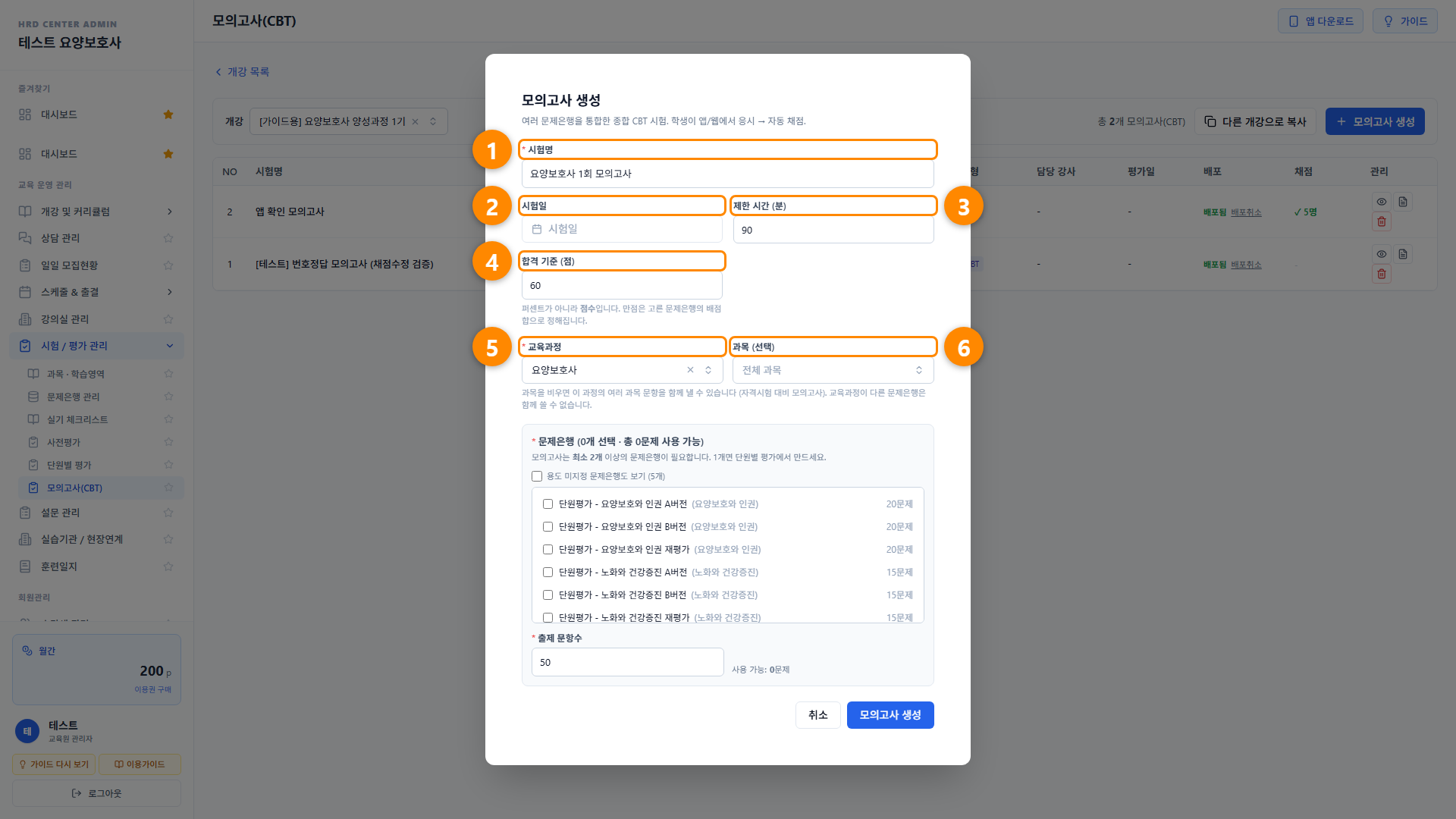The height and width of the screenshot is (819, 1456).
Task: Click the blue 모의고사 생성 submit button
Action: click(x=890, y=715)
